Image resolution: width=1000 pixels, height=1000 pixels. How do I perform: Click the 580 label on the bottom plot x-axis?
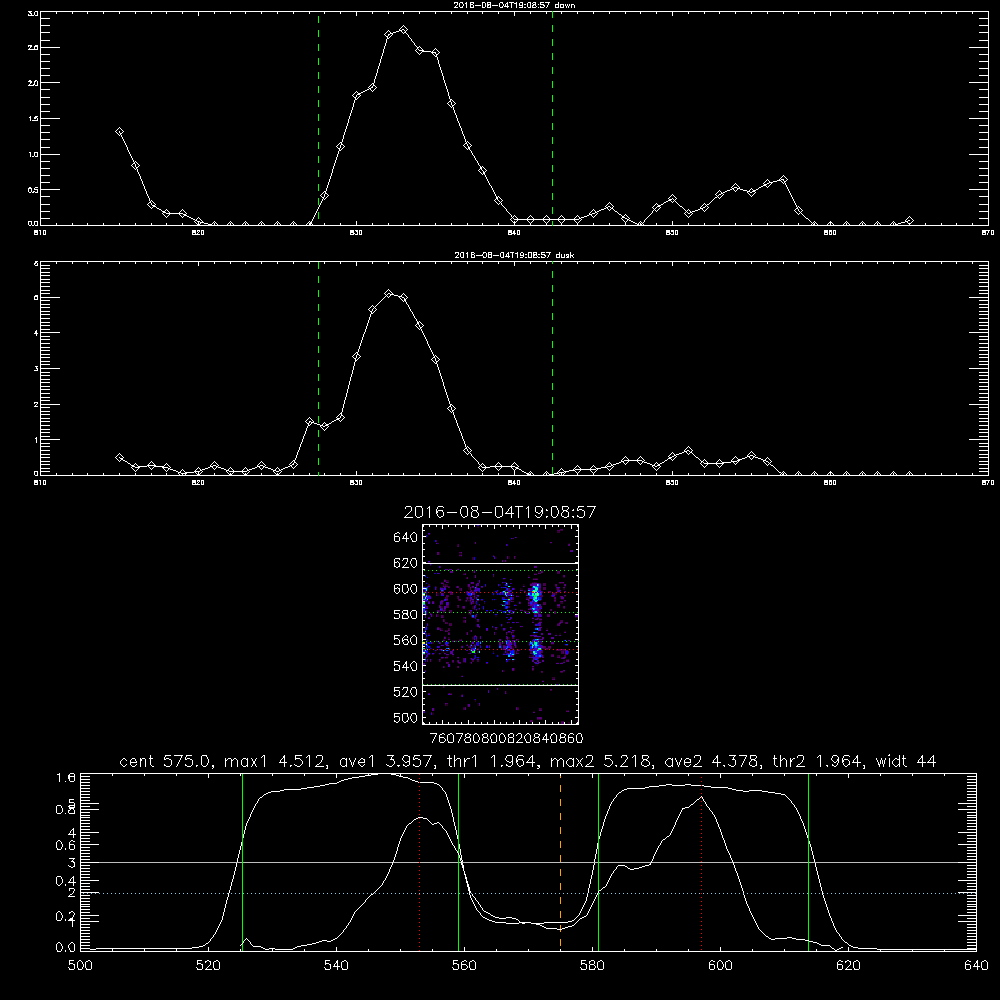592,966
